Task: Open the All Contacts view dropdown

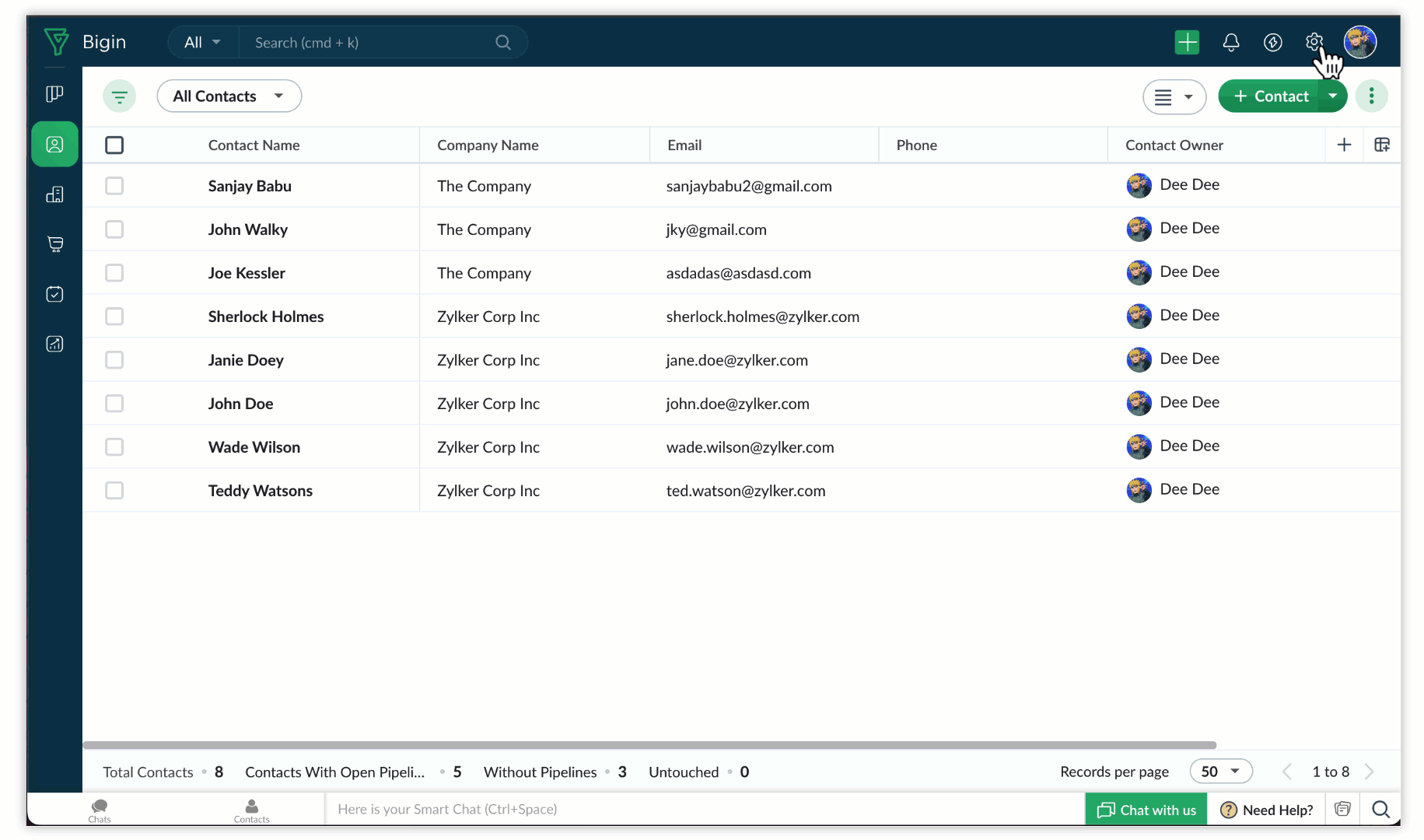Action: point(229,96)
